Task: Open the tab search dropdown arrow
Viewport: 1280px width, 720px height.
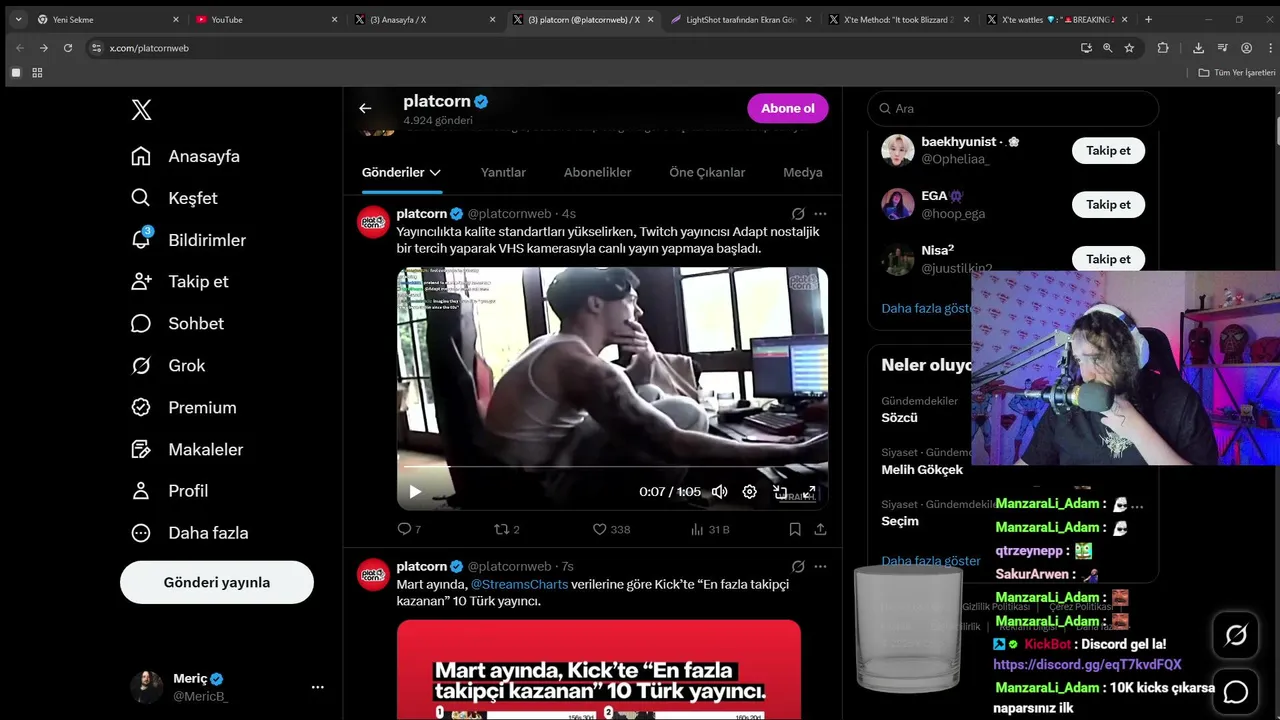Action: click(x=18, y=19)
